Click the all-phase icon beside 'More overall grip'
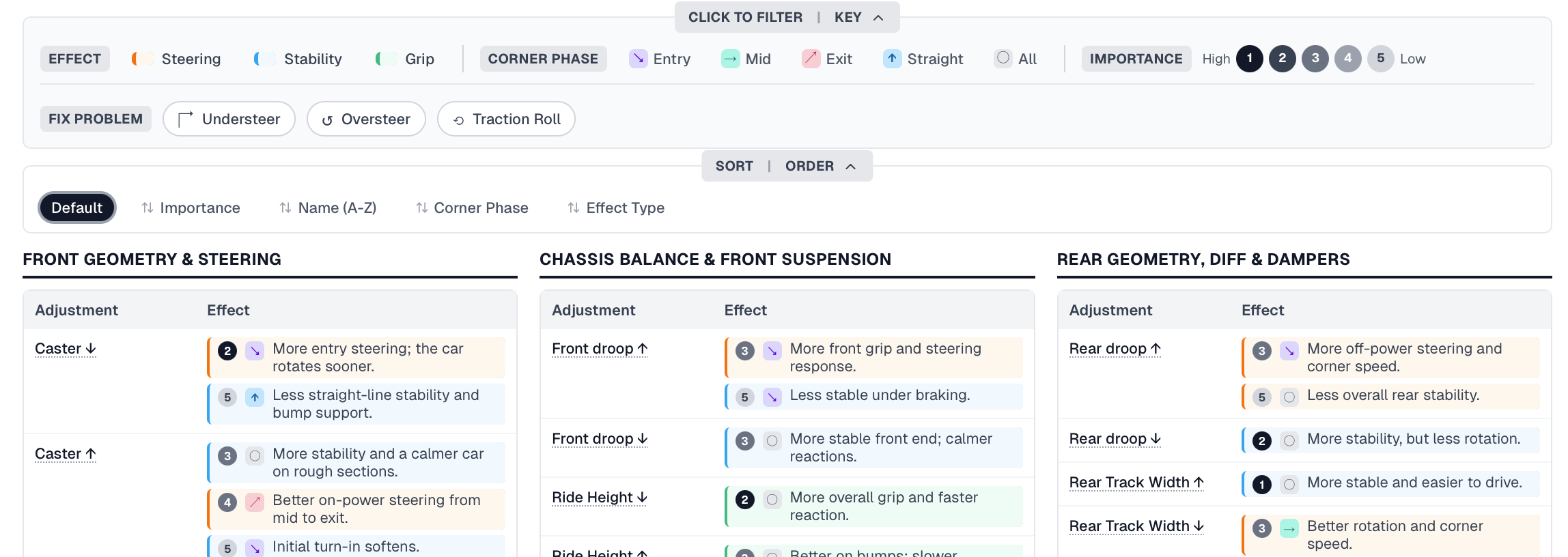Viewport: 1568px width, 557px height. pyautogui.click(x=772, y=500)
